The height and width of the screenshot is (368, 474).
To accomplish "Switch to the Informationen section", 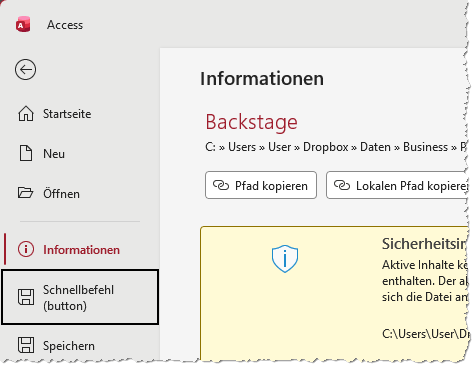I will pos(80,249).
